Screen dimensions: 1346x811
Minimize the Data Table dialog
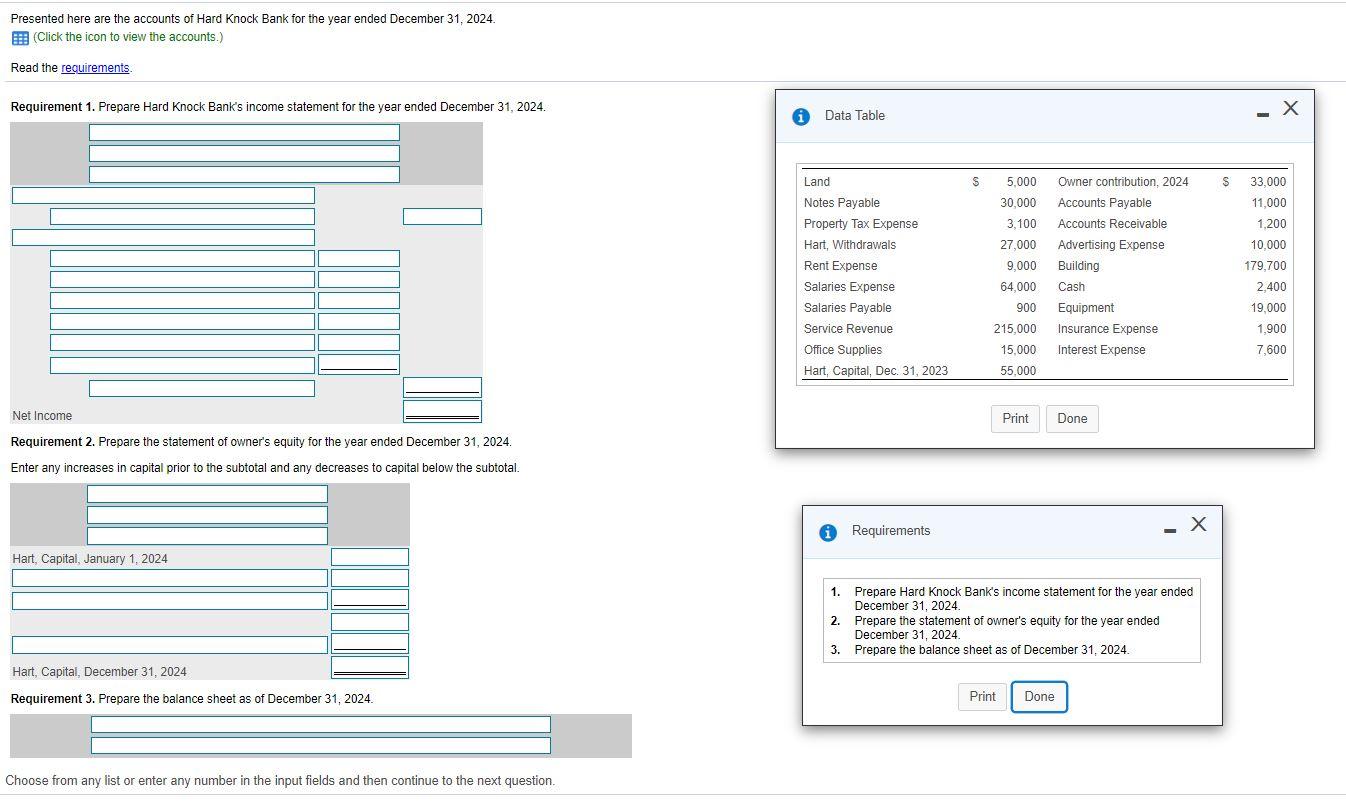pos(1263,115)
